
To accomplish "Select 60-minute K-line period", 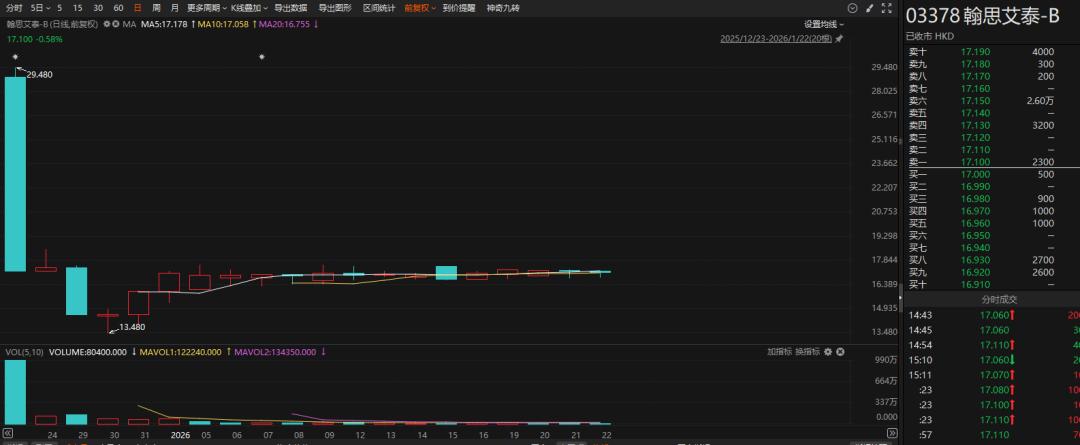I will 118,8.
